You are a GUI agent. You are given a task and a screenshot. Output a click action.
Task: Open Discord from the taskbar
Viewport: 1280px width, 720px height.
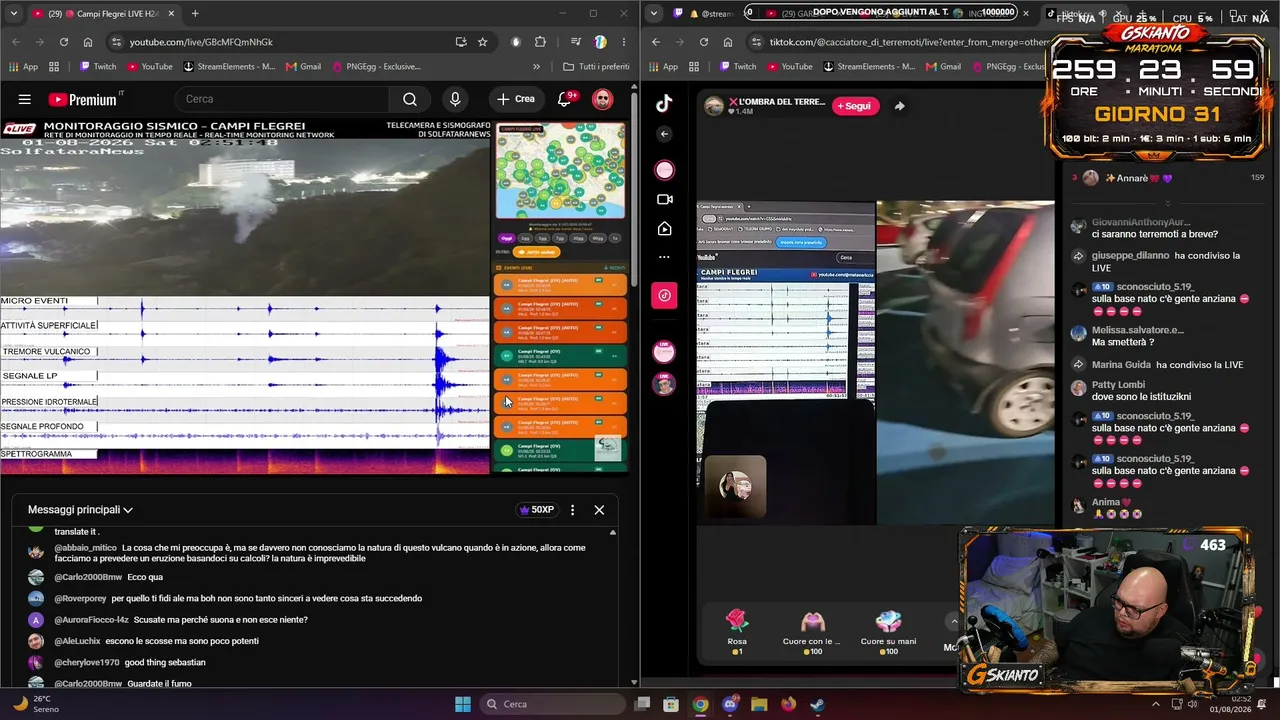(729, 704)
